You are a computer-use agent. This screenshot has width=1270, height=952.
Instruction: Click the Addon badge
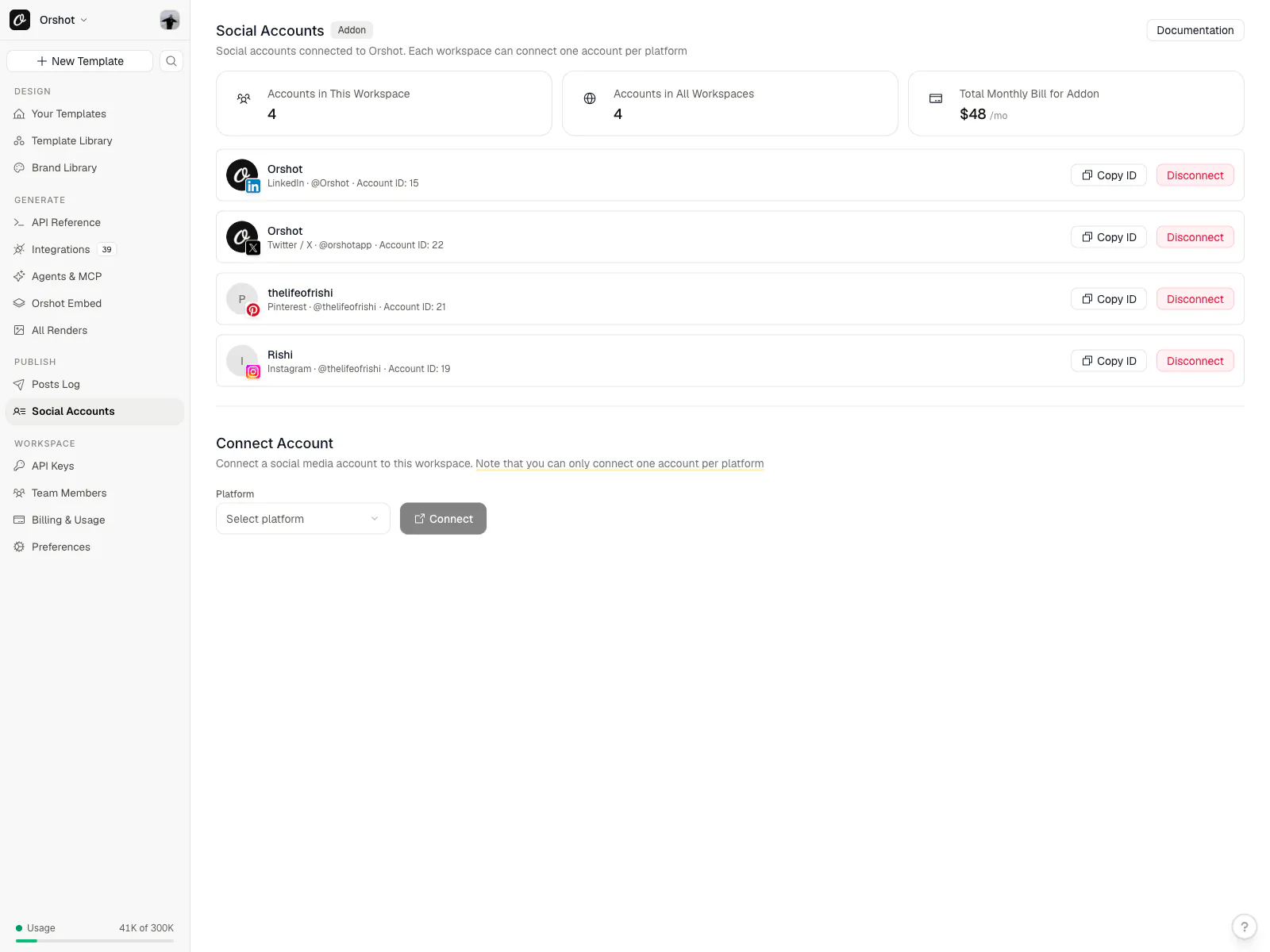[x=352, y=30]
